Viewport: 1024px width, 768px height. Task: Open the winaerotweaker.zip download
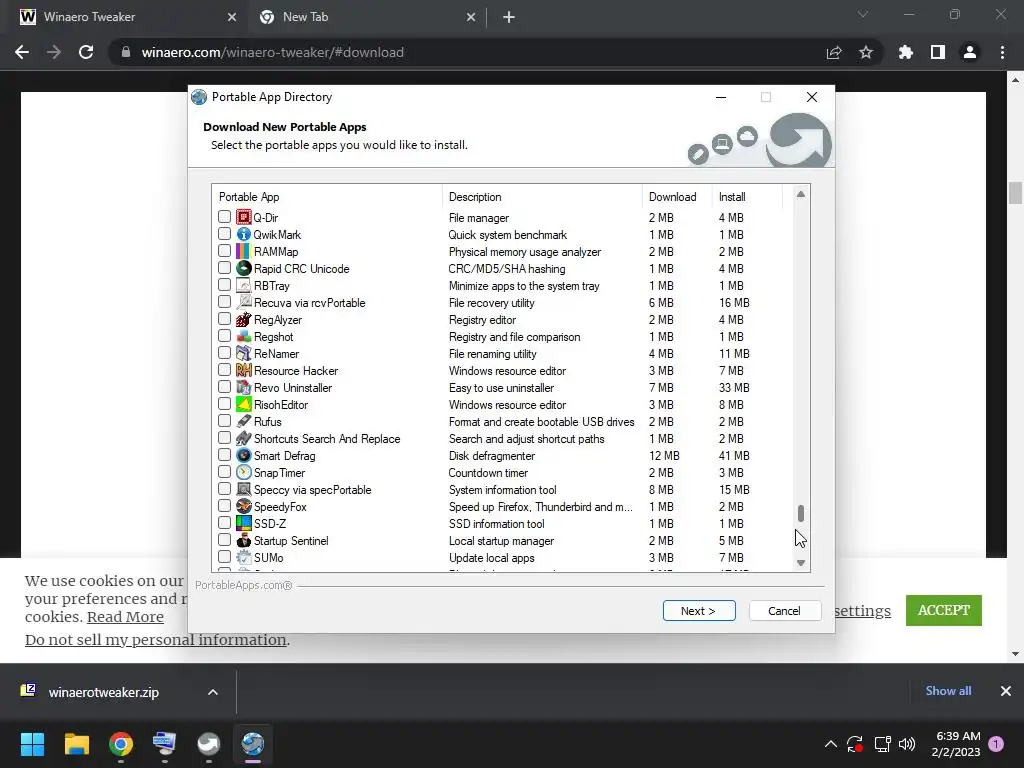[104, 692]
